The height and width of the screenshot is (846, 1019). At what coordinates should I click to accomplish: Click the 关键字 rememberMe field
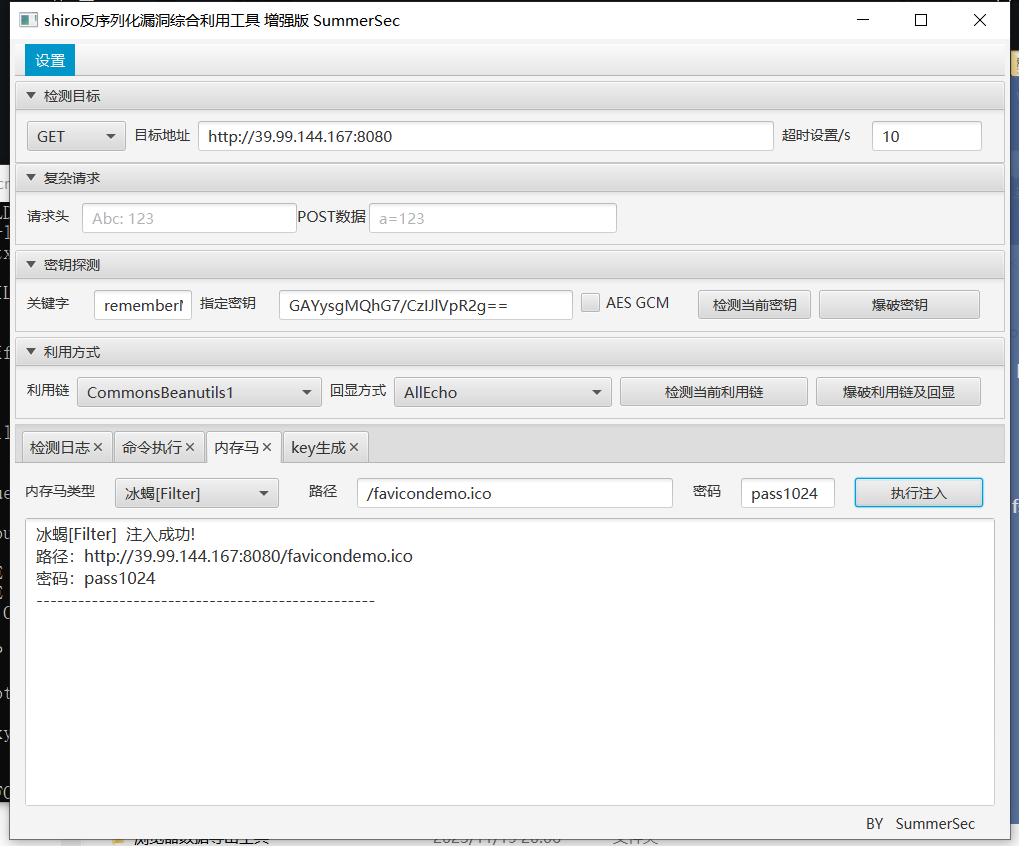click(143, 305)
